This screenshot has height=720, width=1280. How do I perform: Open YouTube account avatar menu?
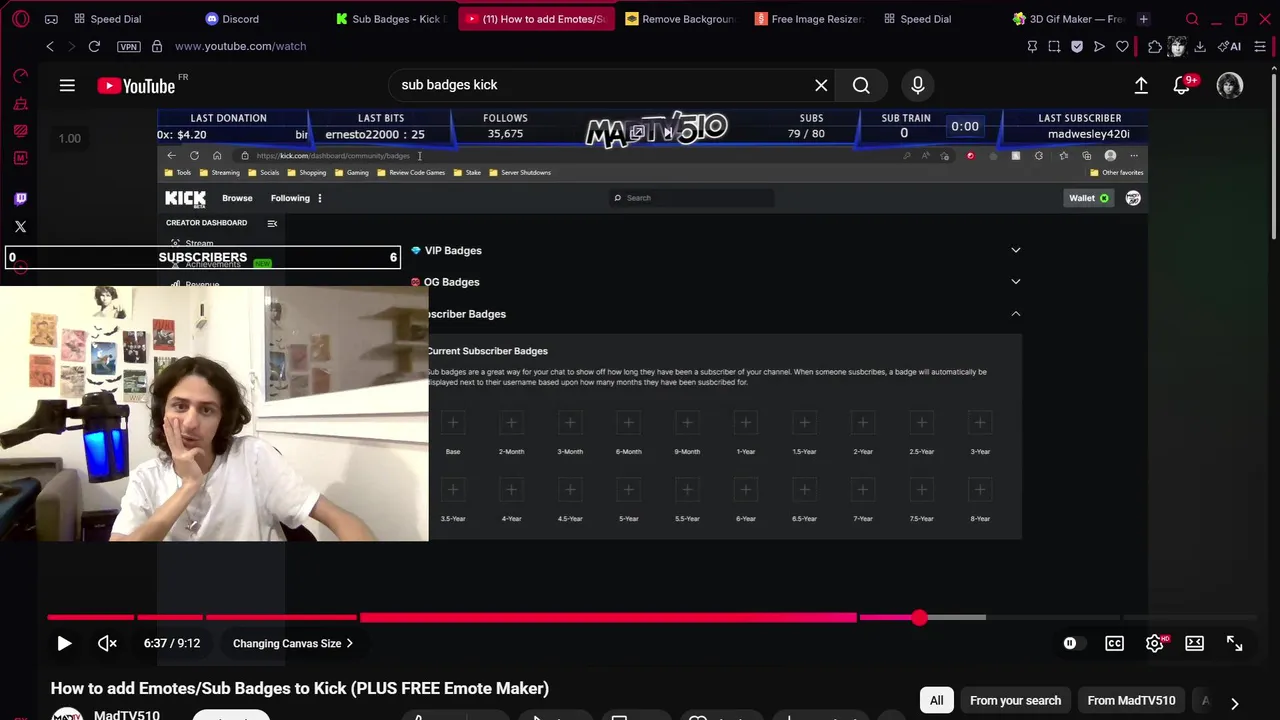coord(1230,86)
